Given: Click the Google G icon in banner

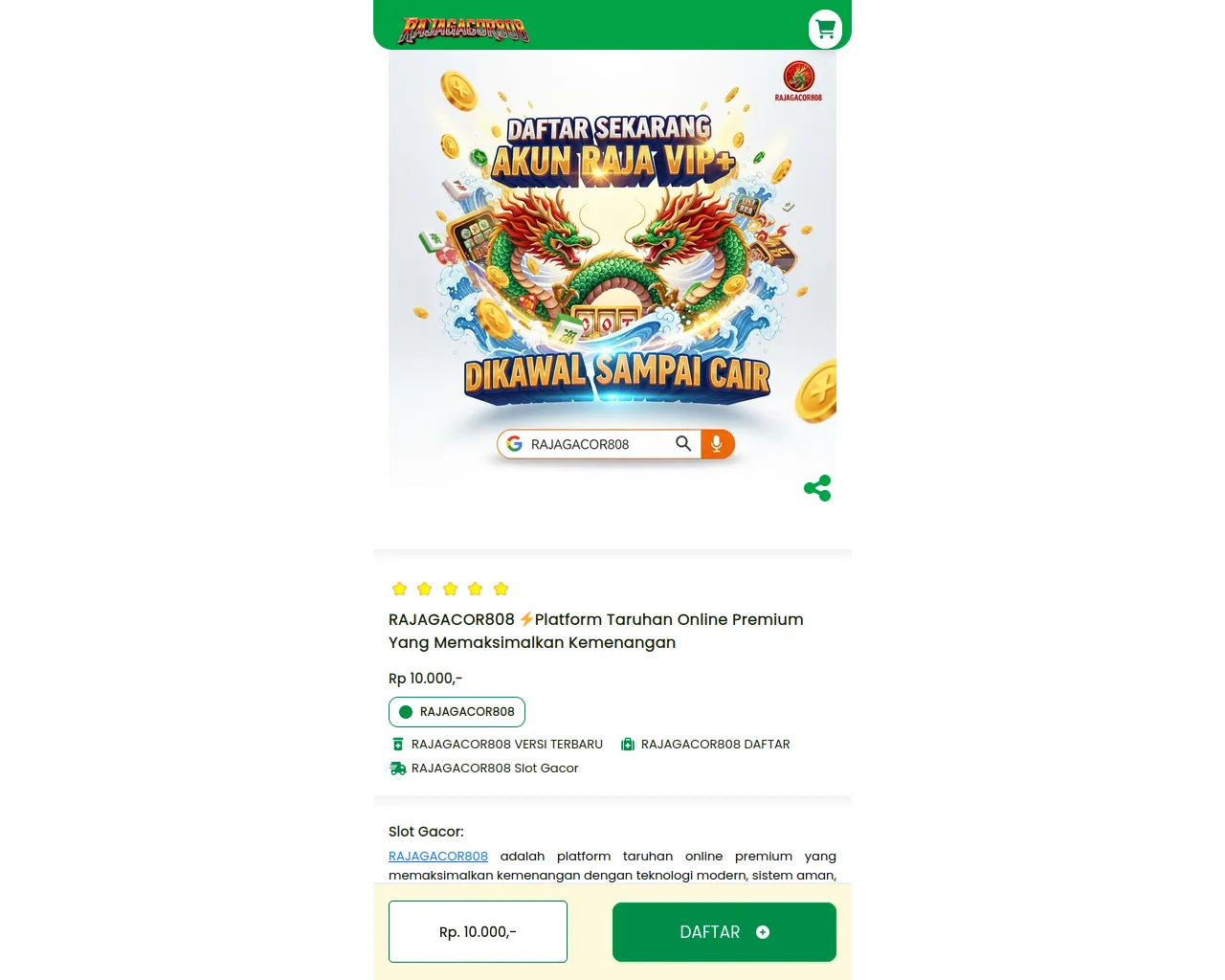Looking at the screenshot, I should pos(514,444).
